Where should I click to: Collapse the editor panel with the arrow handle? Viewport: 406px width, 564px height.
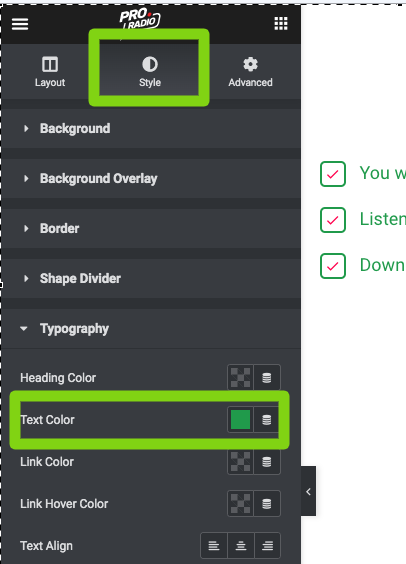tap(308, 491)
